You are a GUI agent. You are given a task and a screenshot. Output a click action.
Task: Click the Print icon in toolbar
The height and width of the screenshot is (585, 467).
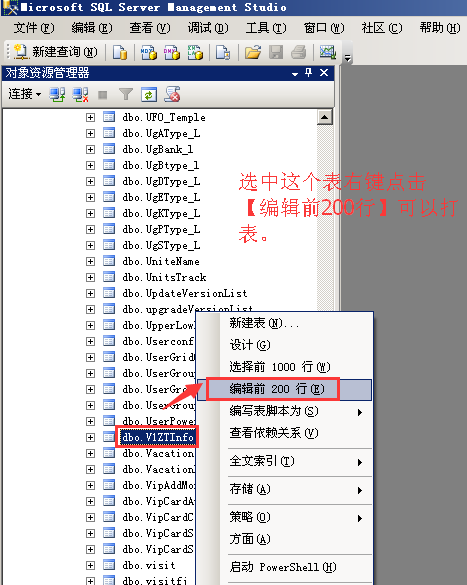[x=298, y=52]
